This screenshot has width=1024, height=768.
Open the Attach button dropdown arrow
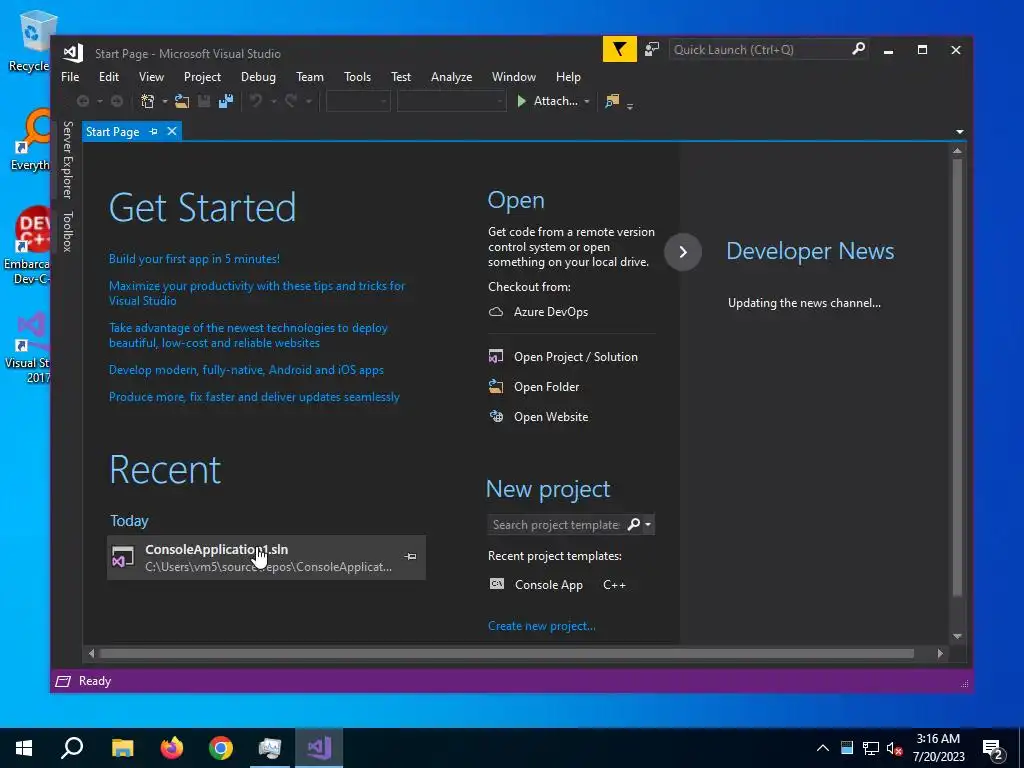click(x=586, y=101)
